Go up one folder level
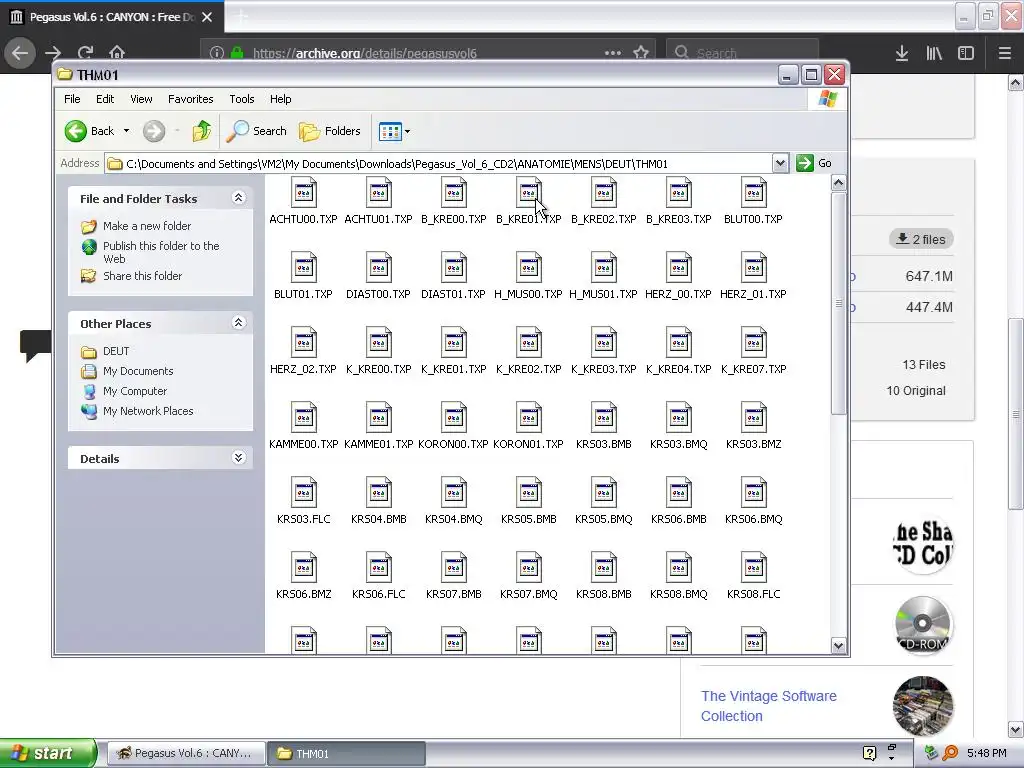 [x=202, y=131]
